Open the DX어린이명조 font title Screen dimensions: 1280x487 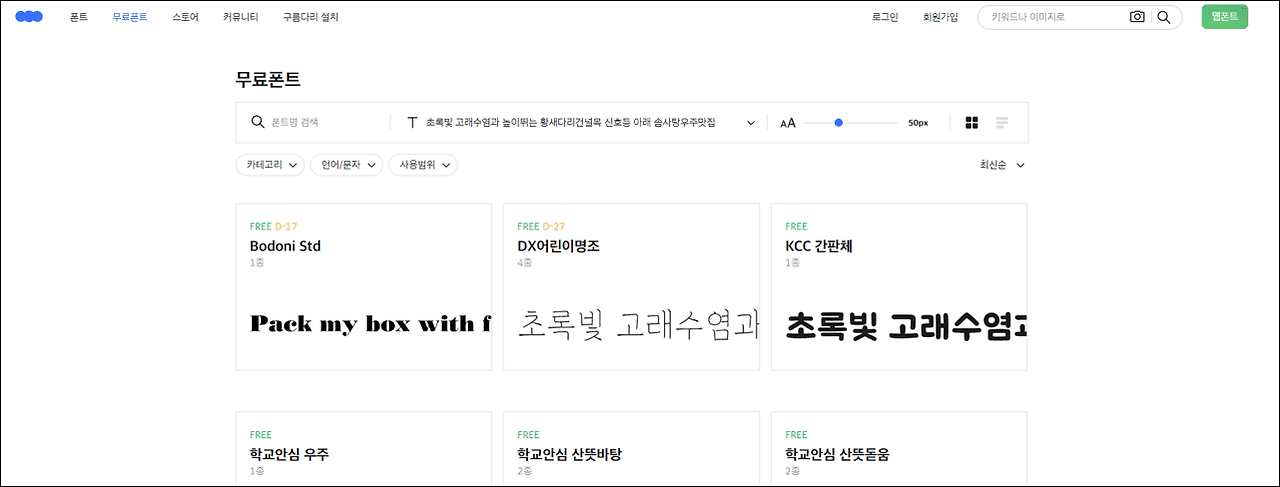tap(558, 246)
